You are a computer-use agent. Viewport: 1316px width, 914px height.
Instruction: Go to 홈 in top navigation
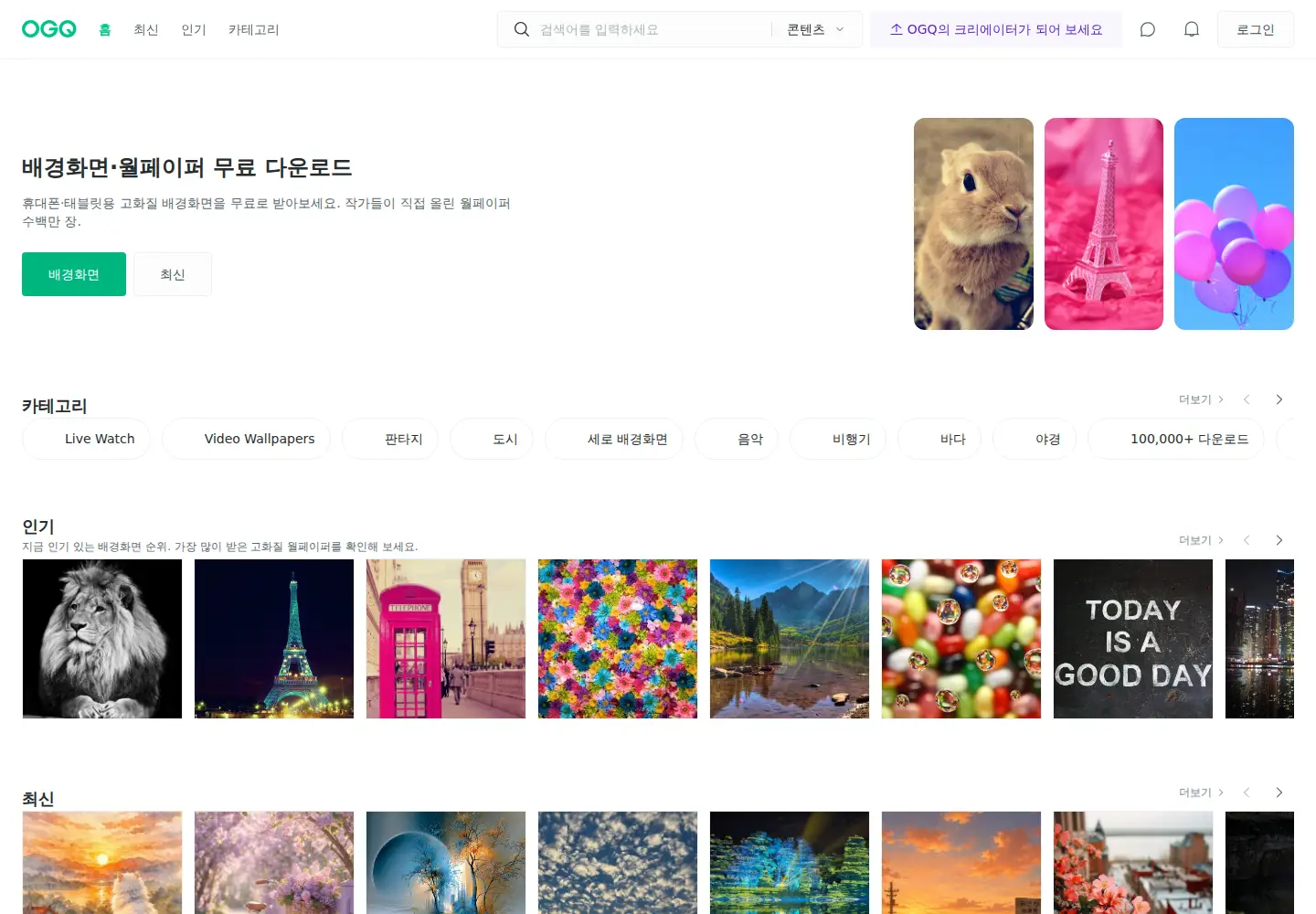tap(105, 29)
